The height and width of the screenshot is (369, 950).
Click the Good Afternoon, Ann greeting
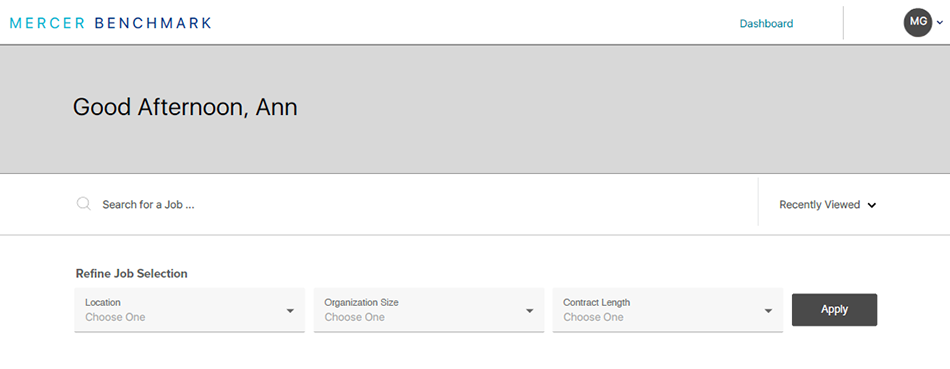(185, 107)
